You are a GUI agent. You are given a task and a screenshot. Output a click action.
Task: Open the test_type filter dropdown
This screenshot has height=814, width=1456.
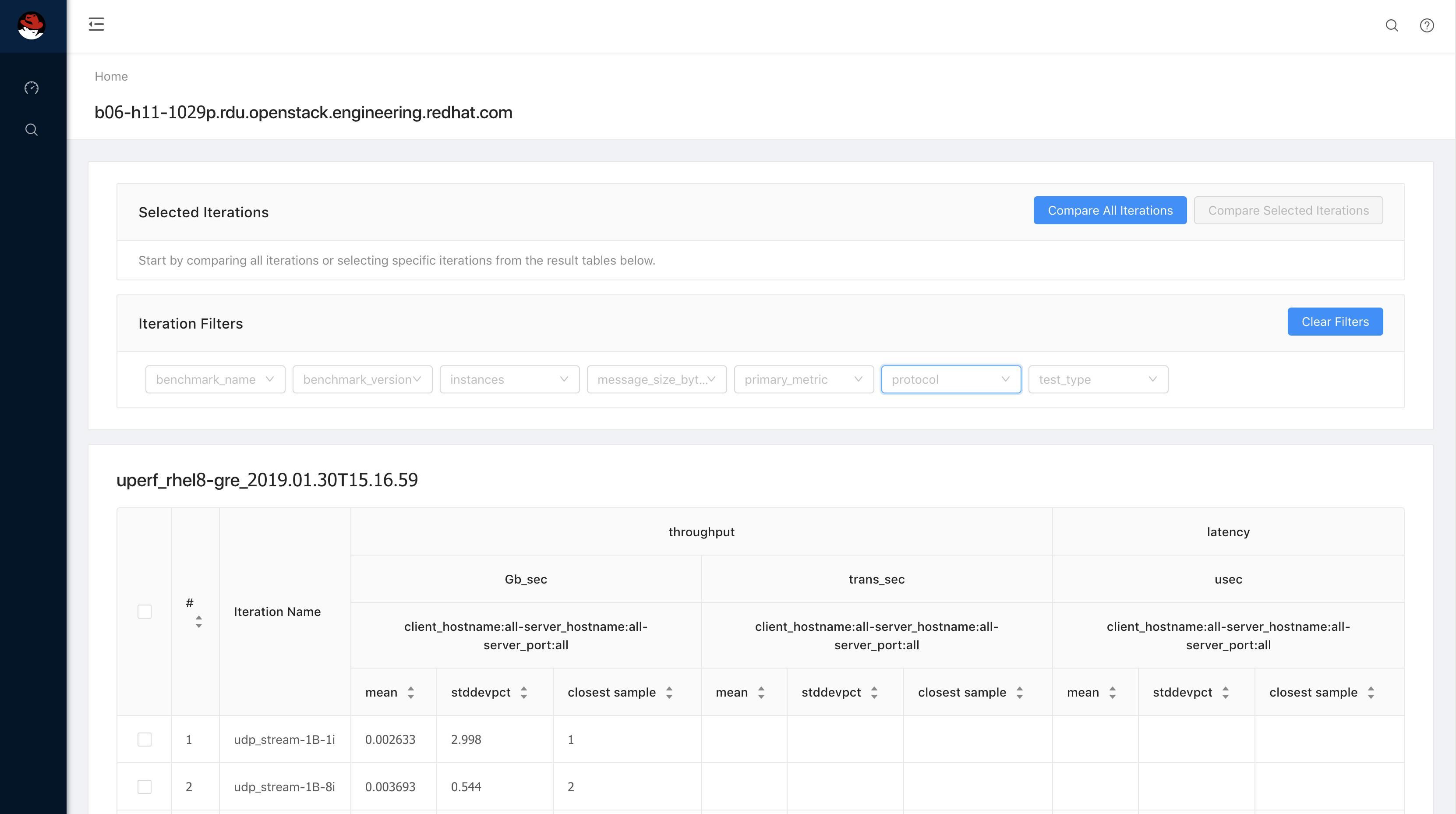1097,379
